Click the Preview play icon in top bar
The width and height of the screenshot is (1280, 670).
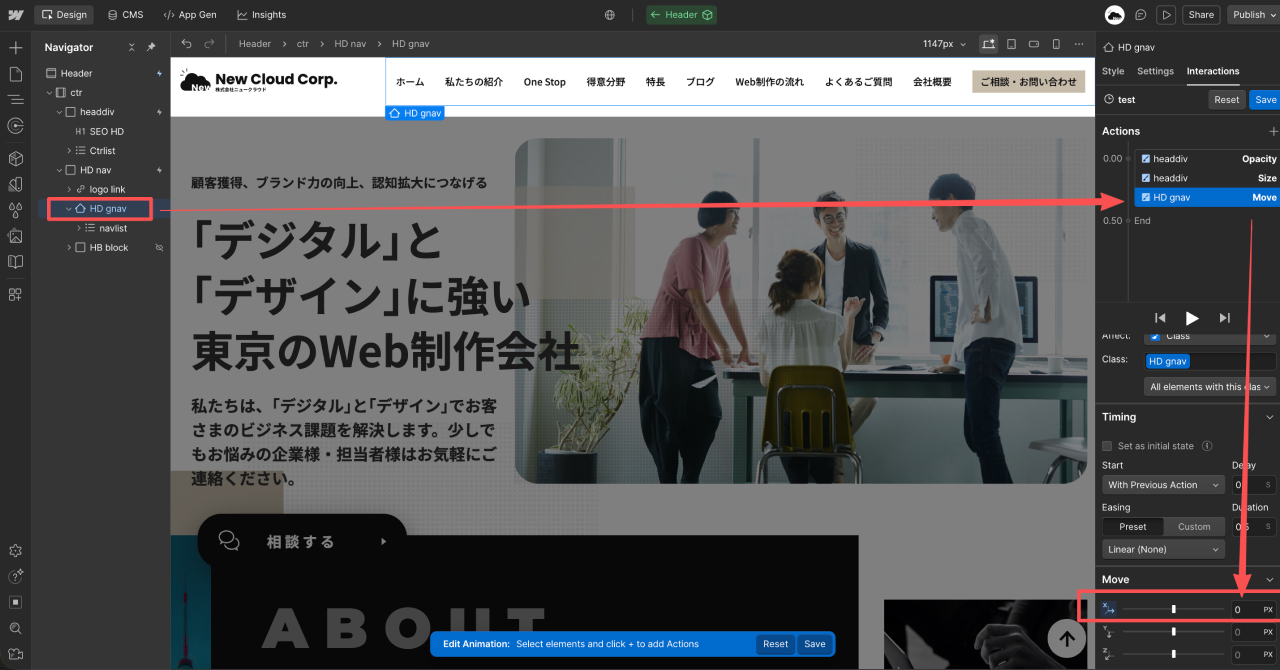pyautogui.click(x=1166, y=15)
